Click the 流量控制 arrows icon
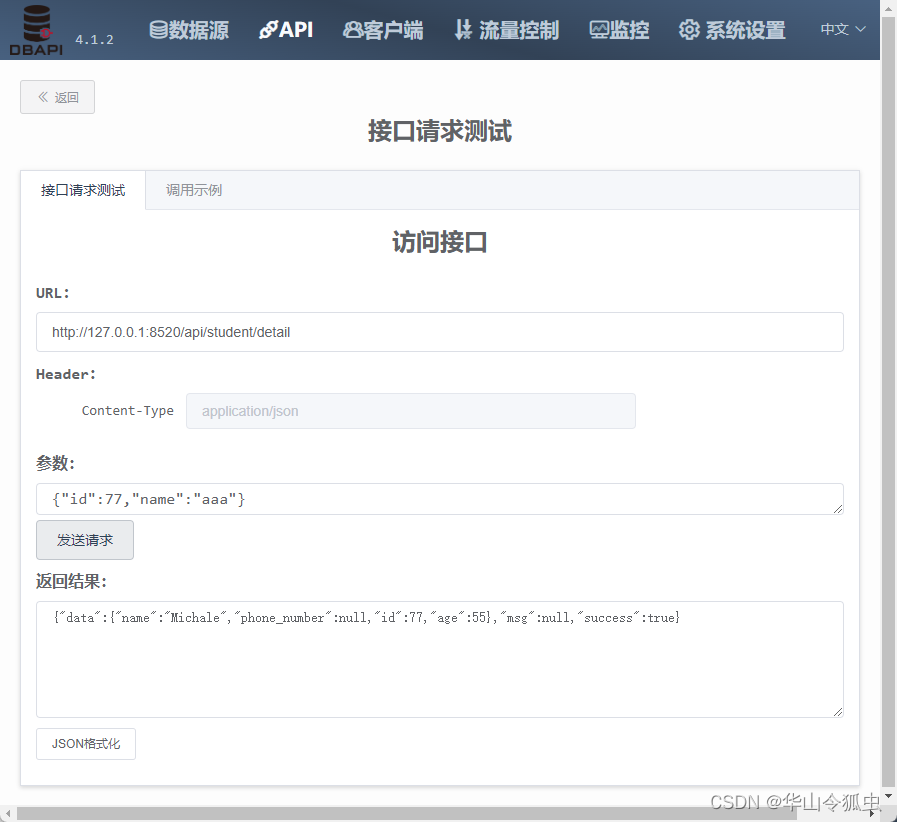The image size is (897, 822). [x=463, y=29]
